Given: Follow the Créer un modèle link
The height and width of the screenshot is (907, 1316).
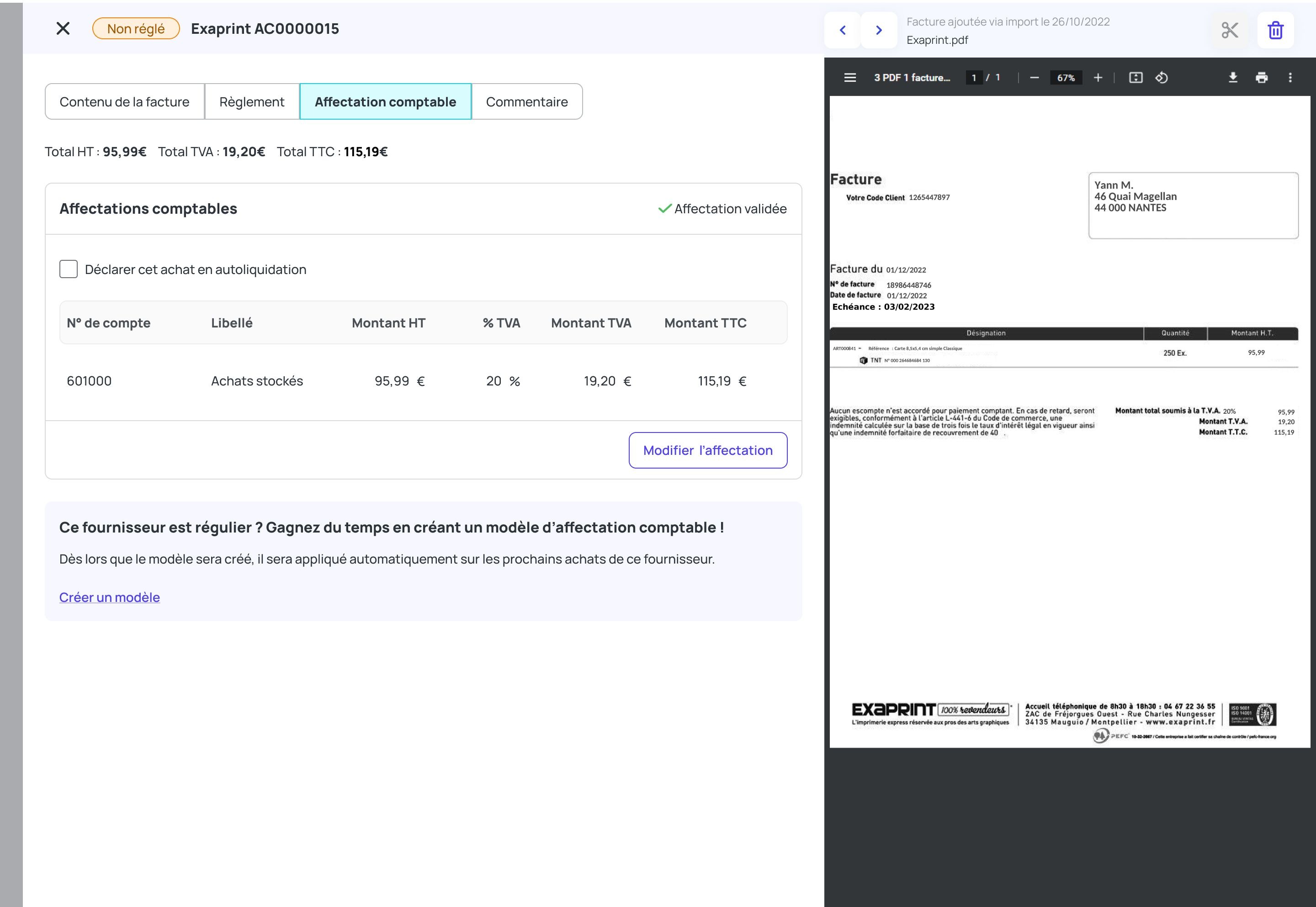Looking at the screenshot, I should 110,597.
